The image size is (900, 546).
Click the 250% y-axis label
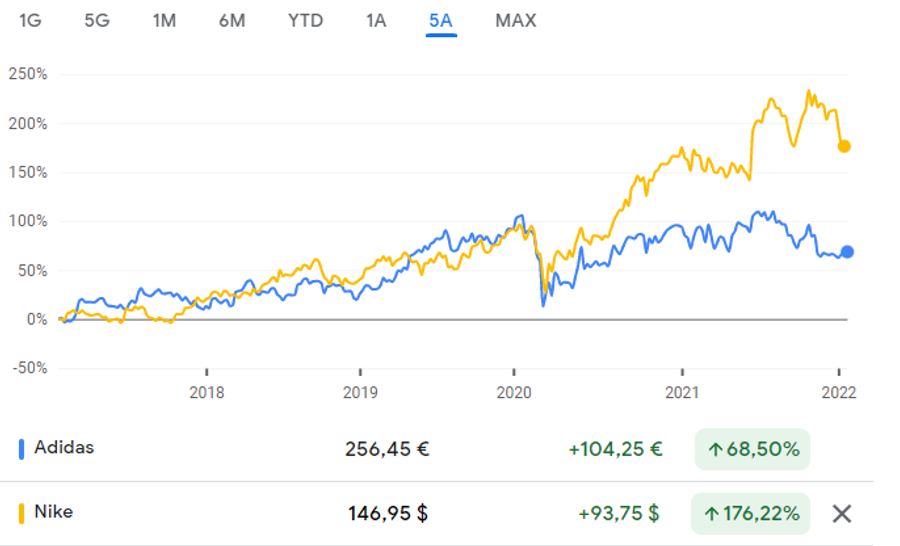[x=28, y=74]
